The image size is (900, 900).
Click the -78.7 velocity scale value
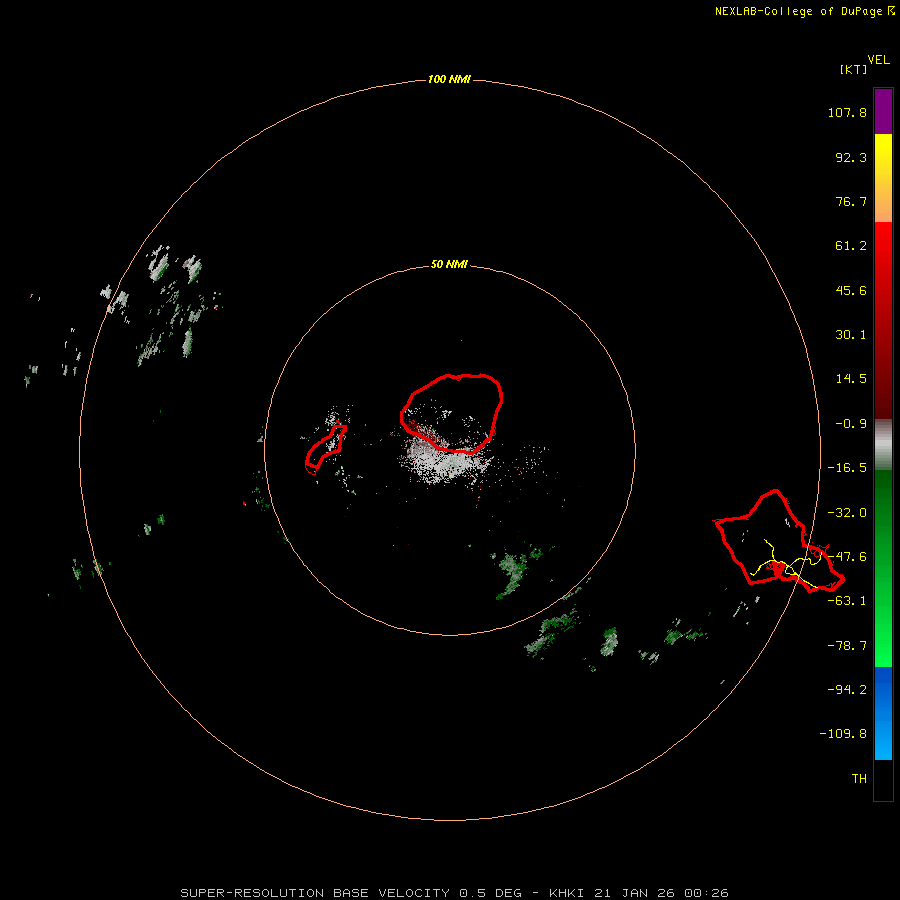[x=847, y=646]
